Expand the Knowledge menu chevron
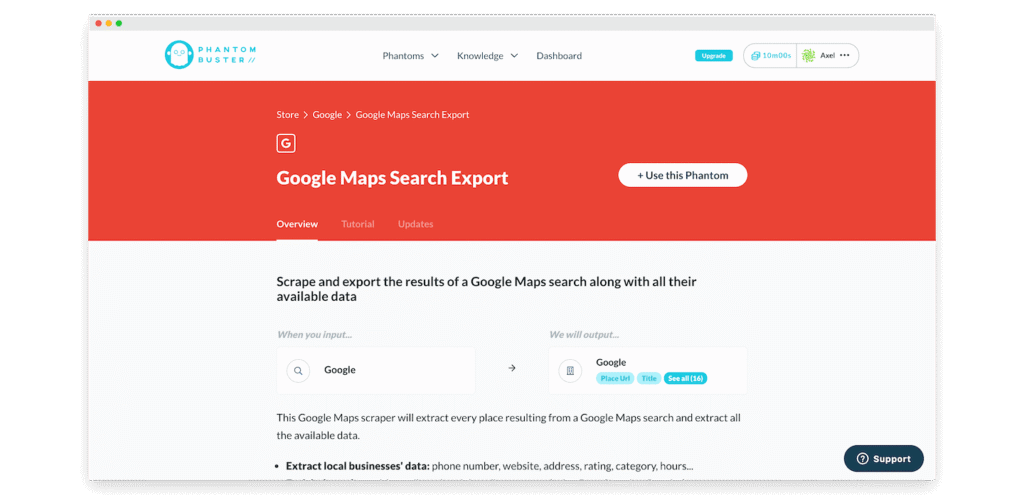1024x495 pixels. click(x=514, y=56)
